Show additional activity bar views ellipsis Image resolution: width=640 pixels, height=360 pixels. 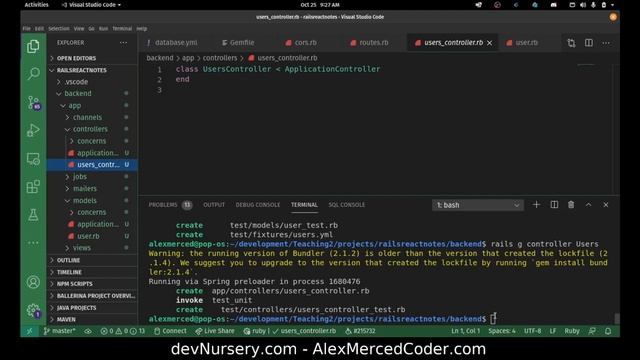(x=33, y=242)
